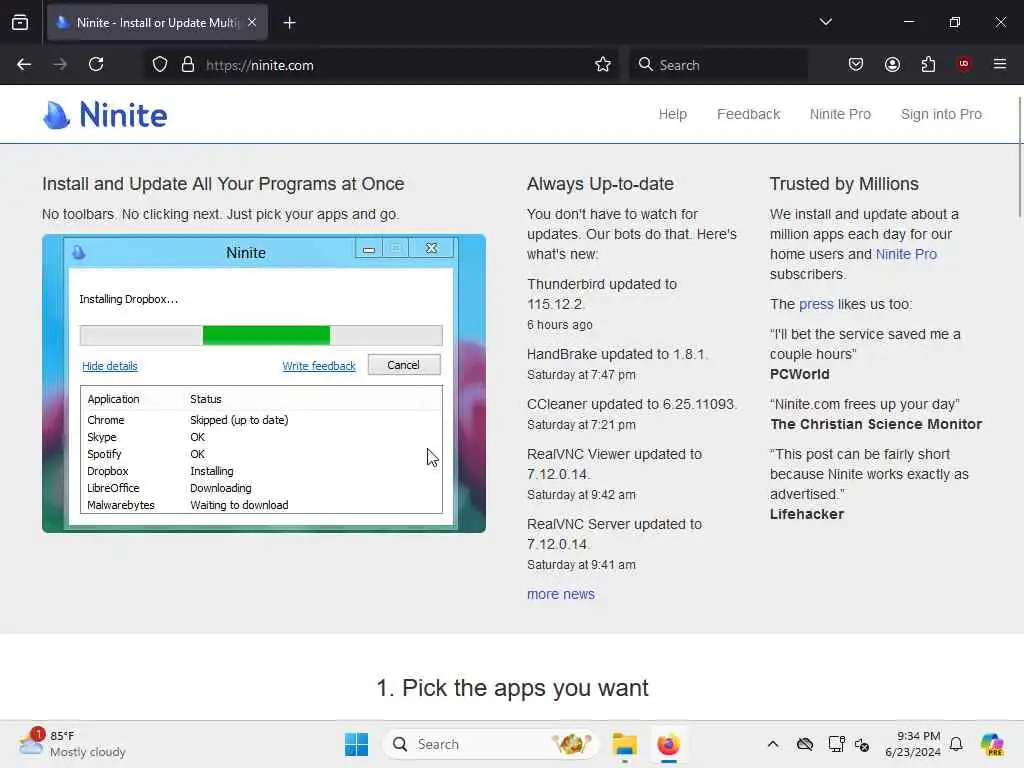
Task: Open the more news link
Action: point(561,594)
